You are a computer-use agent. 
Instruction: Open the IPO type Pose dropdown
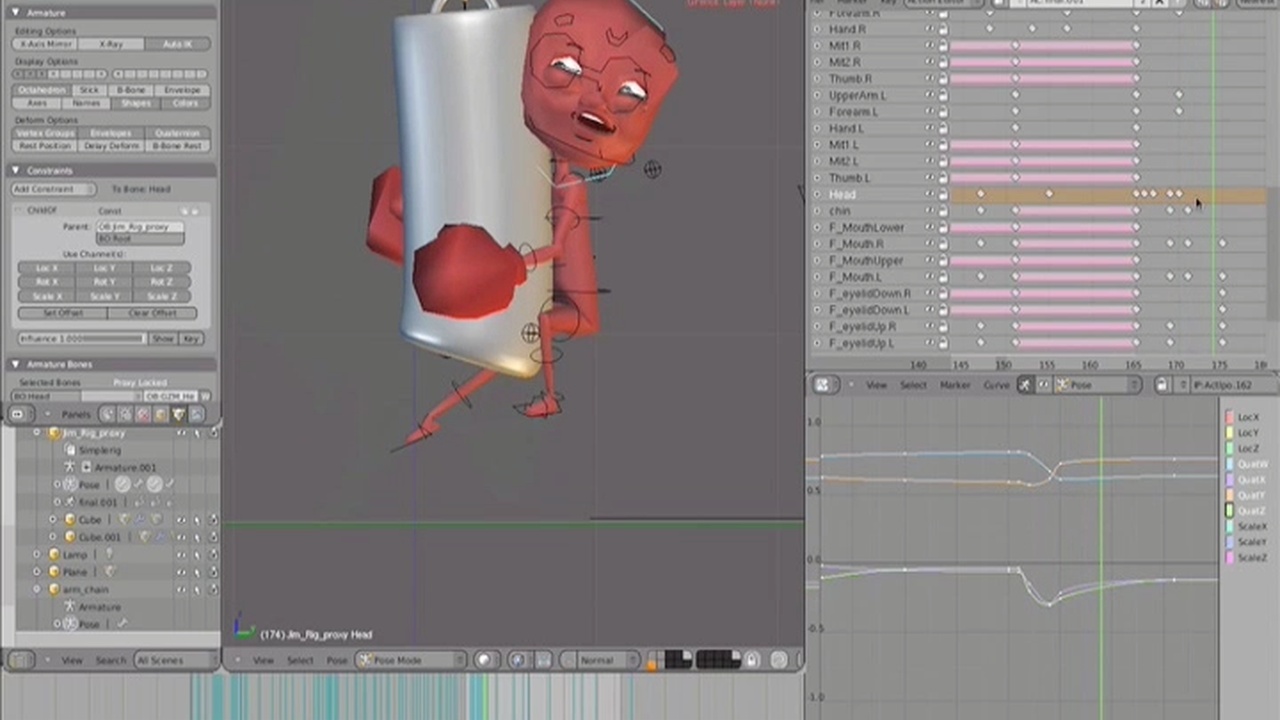click(x=1095, y=385)
